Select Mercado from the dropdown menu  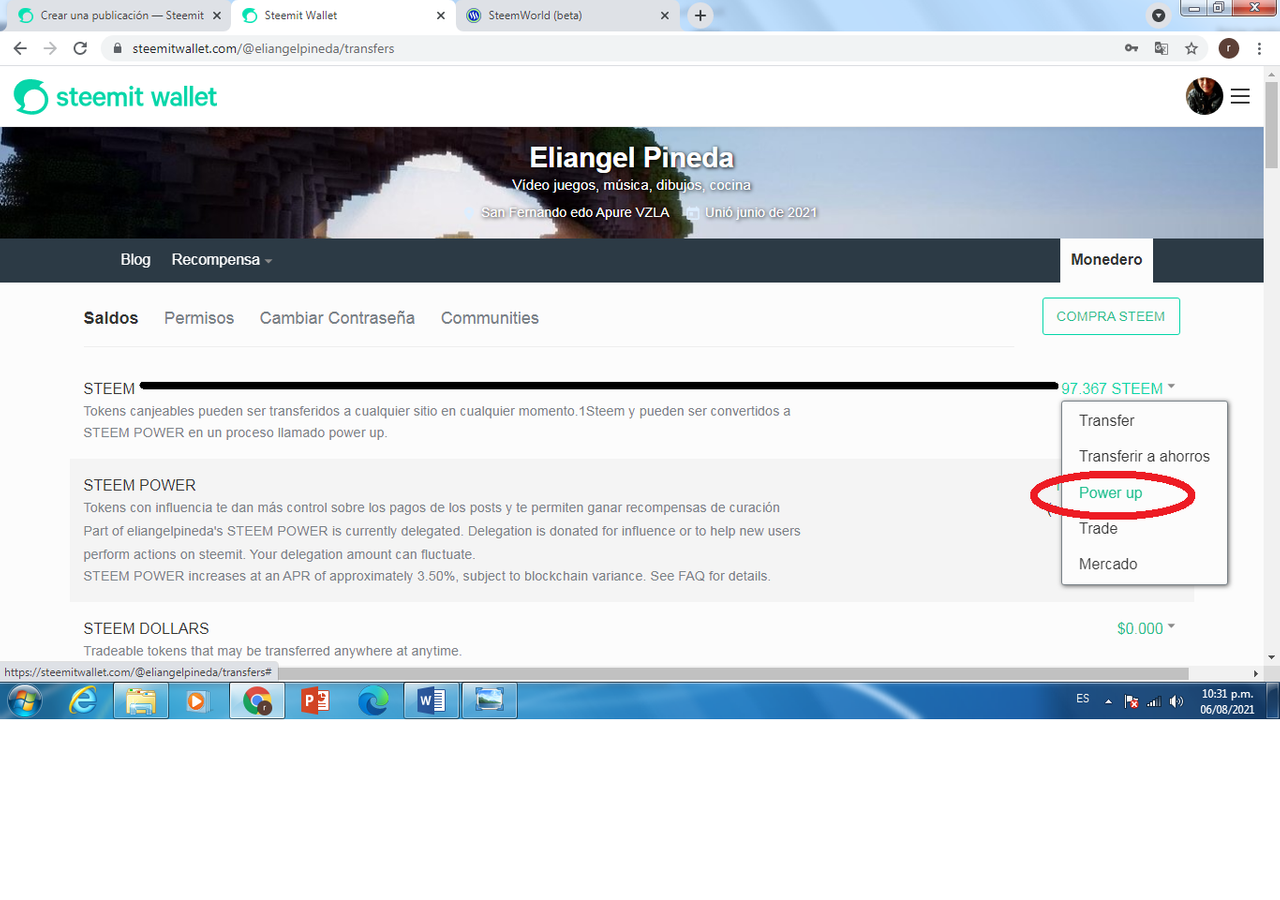click(x=1108, y=565)
